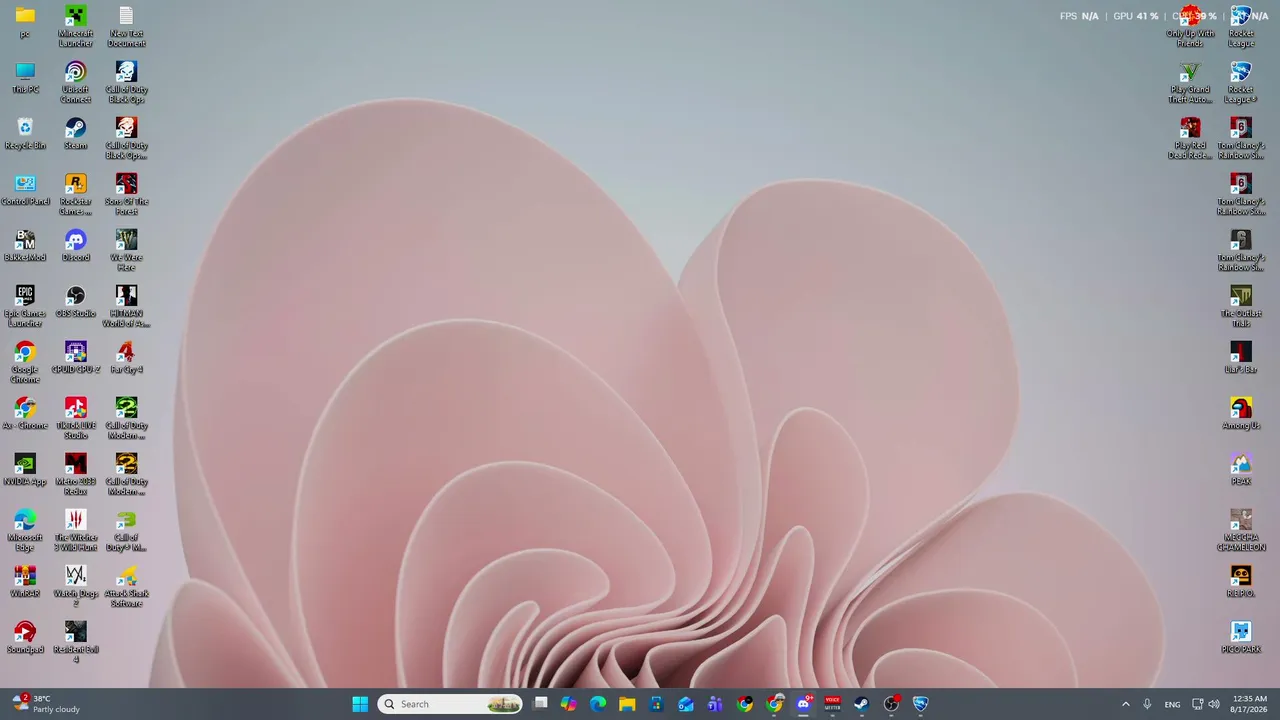Switch to Steam in the taskbar
Viewport: 1280px width, 720px height.
[x=861, y=704]
